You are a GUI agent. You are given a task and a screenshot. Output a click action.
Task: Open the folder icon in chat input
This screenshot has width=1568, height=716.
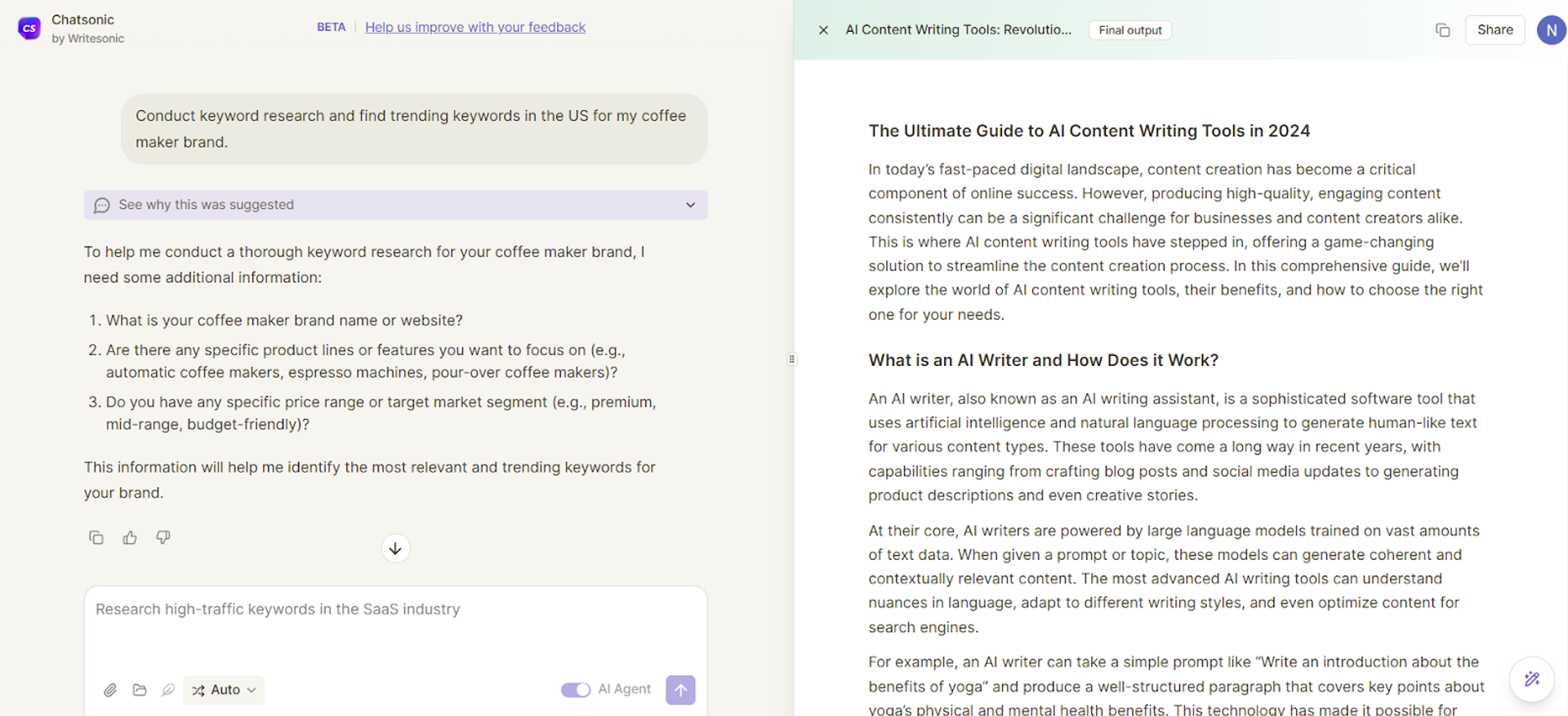(x=140, y=690)
